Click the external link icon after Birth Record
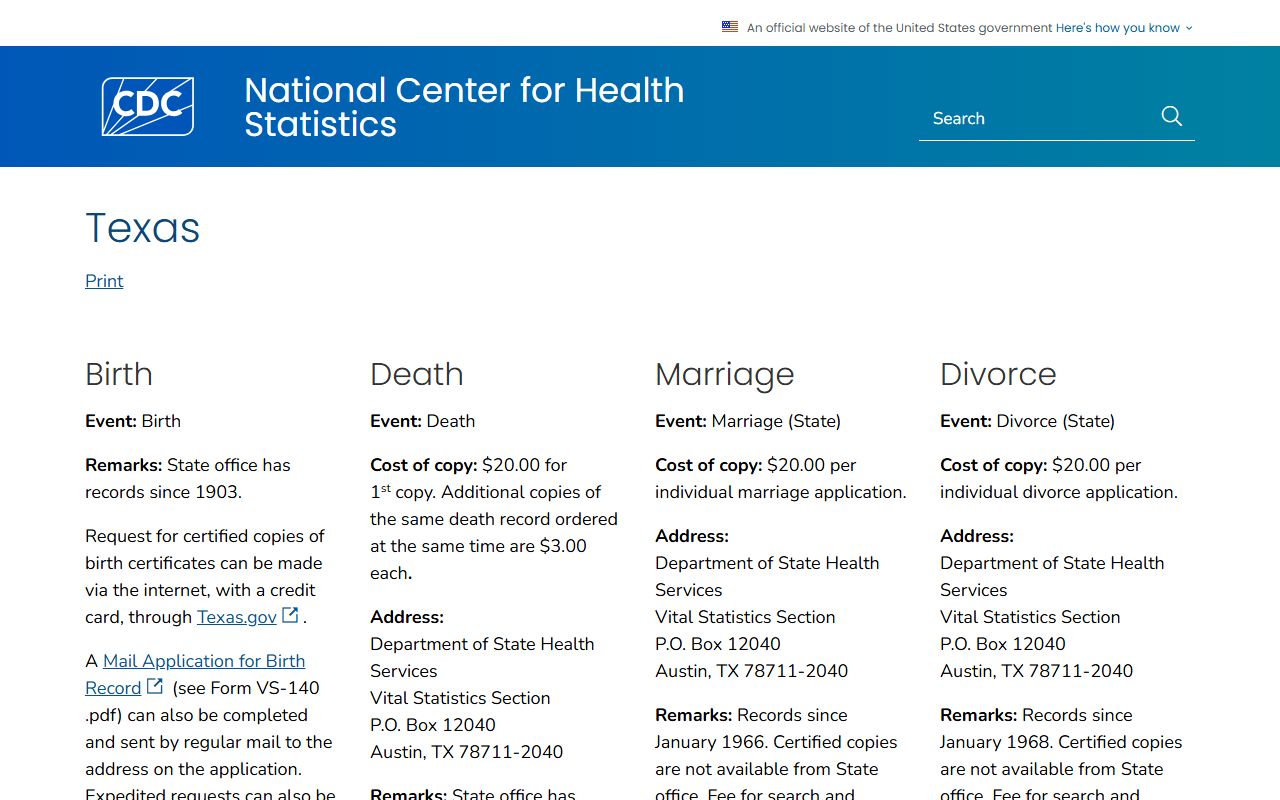The width and height of the screenshot is (1280, 800). [155, 686]
